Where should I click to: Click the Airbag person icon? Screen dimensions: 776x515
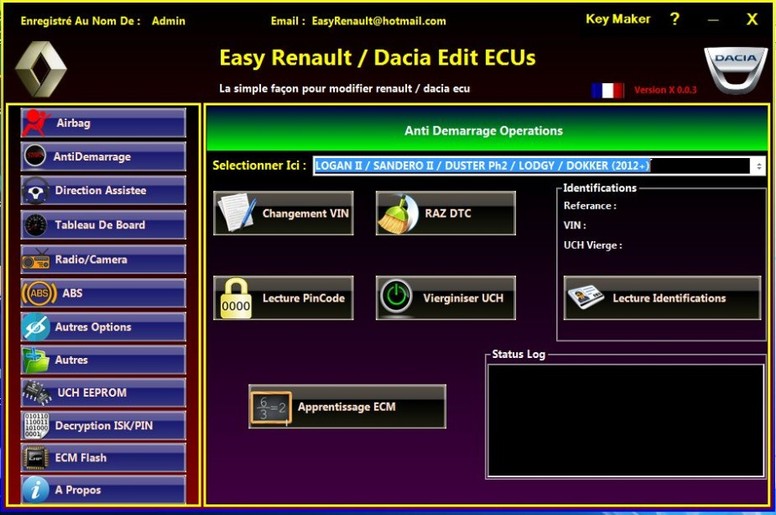[35, 123]
